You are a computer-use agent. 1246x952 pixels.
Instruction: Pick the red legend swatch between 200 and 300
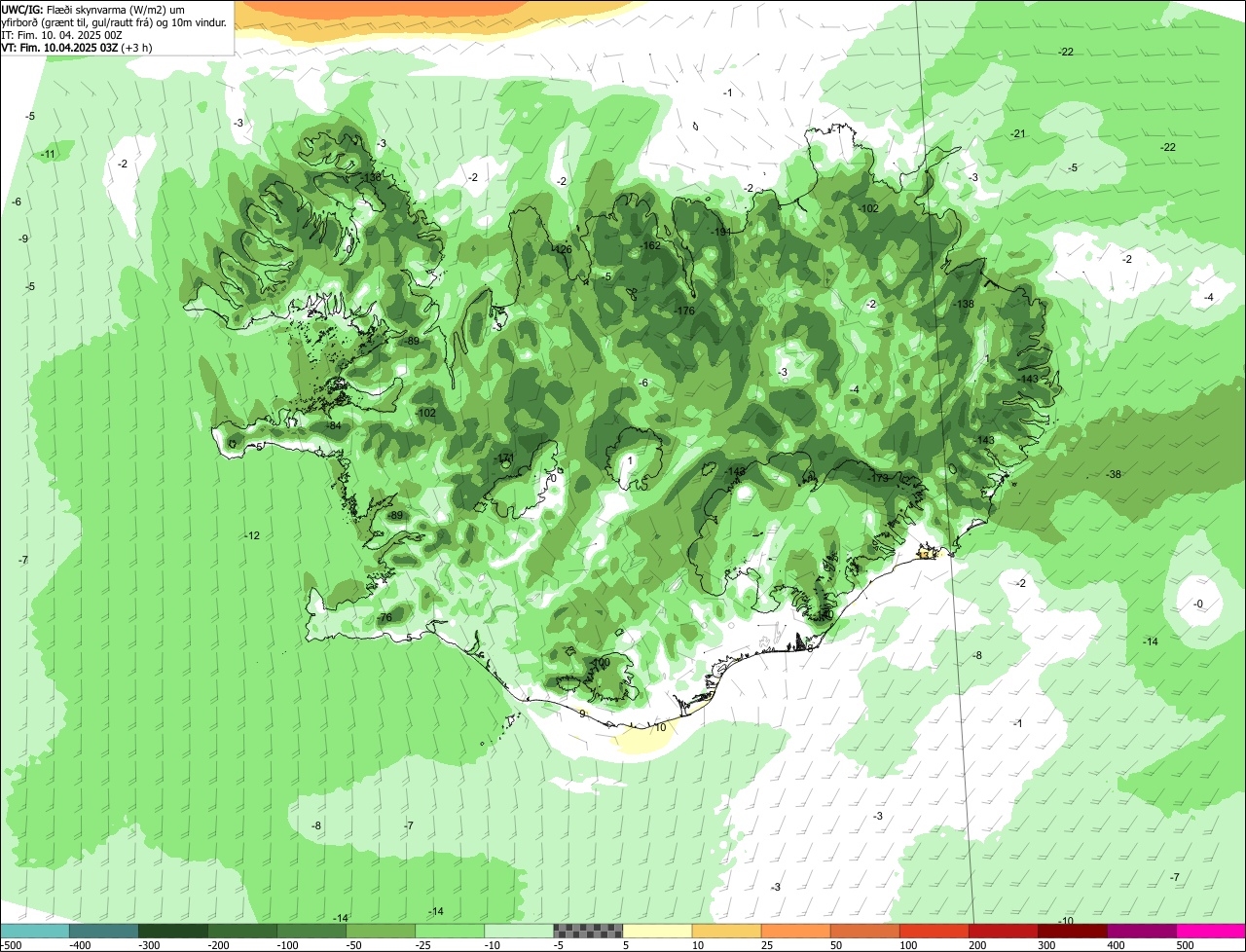(1003, 932)
